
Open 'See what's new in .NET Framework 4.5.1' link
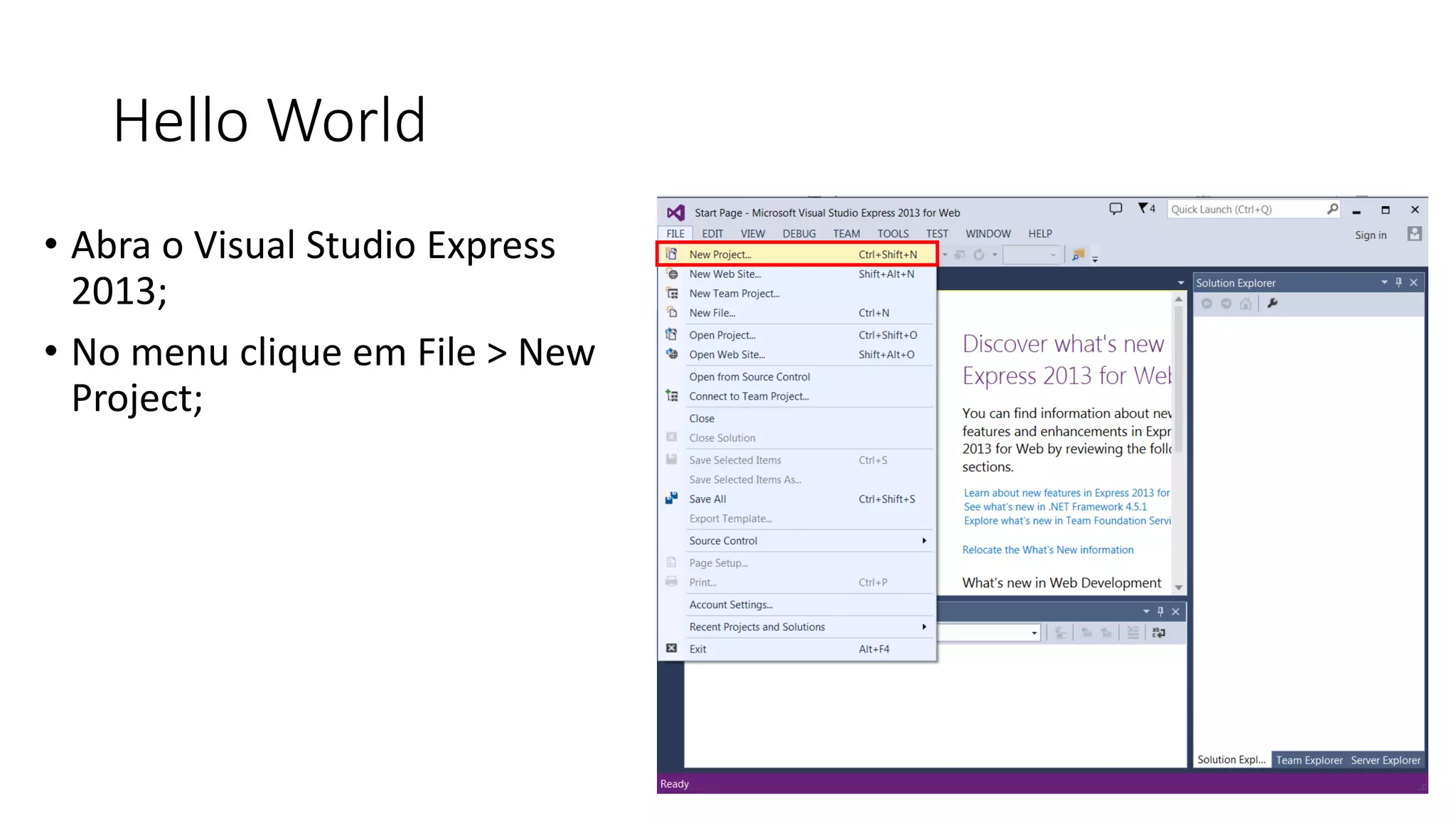coord(1055,506)
